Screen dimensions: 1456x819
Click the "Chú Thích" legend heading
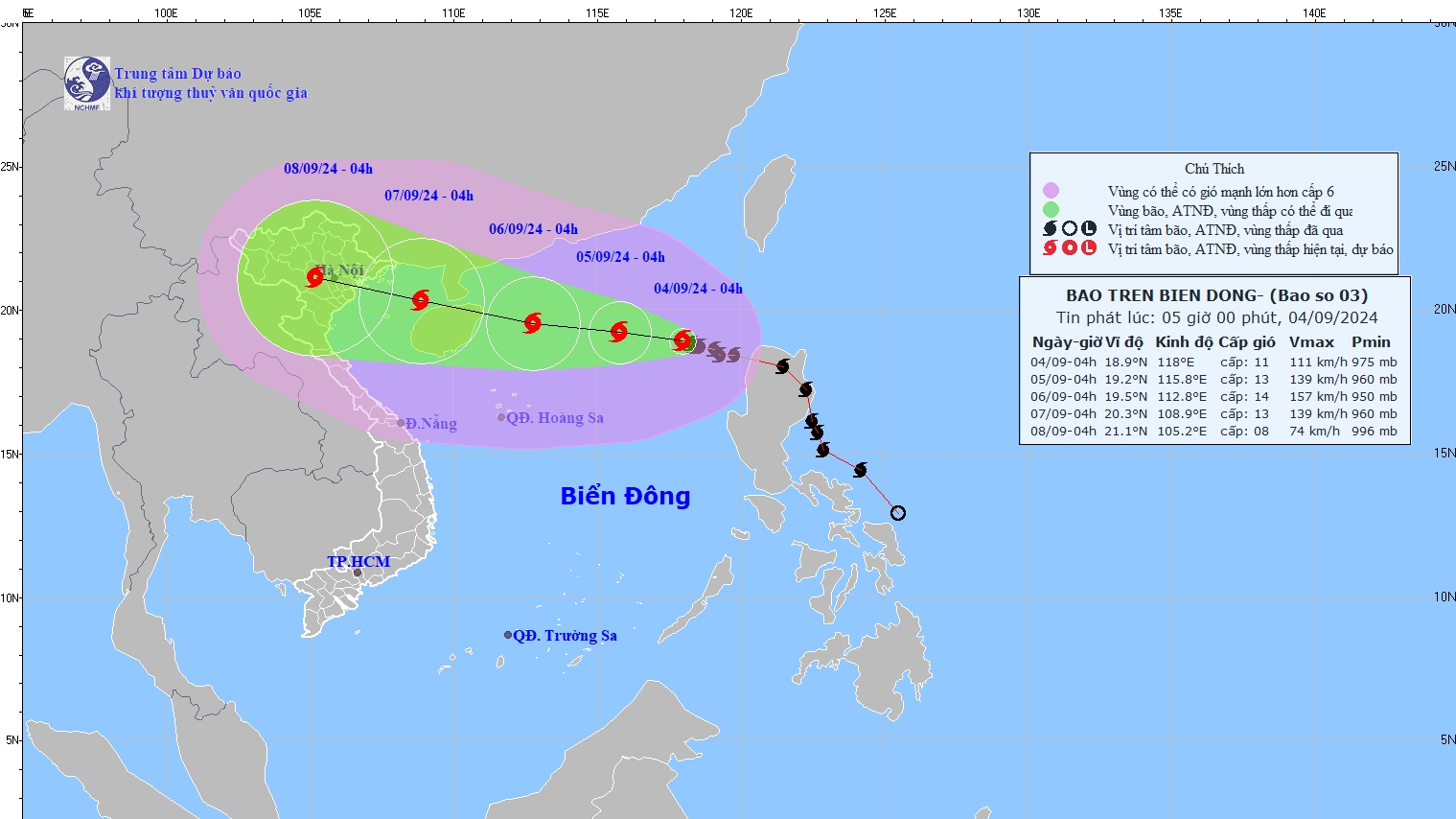pos(1214,169)
